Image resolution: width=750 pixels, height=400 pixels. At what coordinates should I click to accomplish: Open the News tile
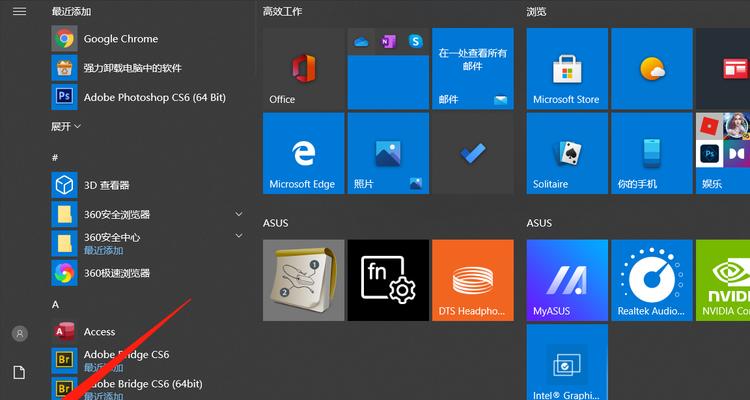(723, 68)
